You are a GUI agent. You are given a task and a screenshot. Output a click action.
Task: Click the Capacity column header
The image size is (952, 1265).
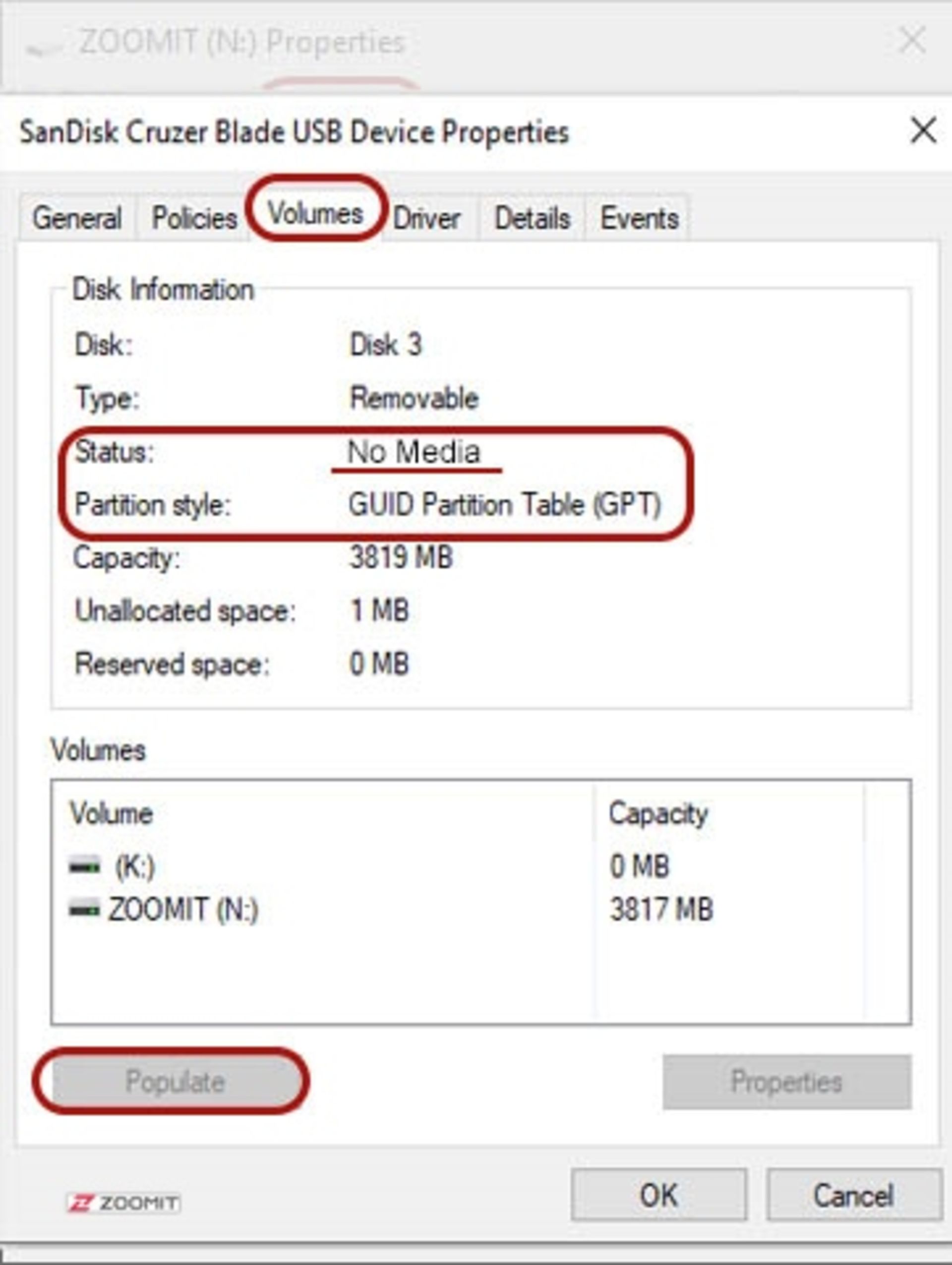(x=657, y=813)
